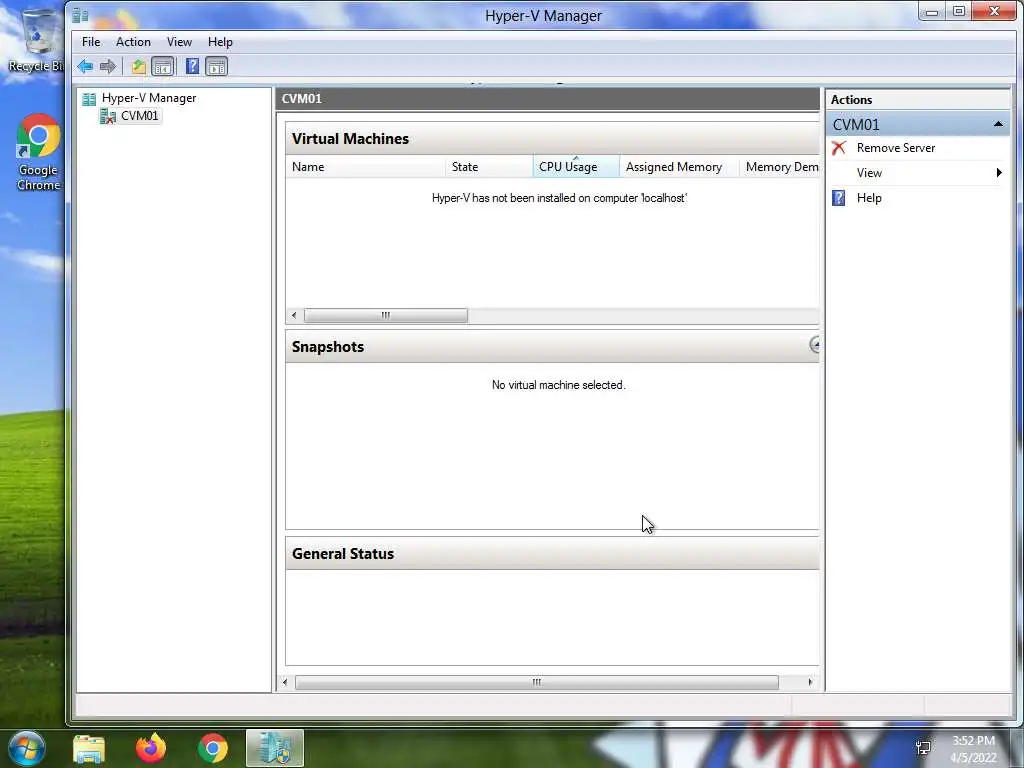Launch Firefox from taskbar
The width and height of the screenshot is (1024, 768).
click(151, 748)
